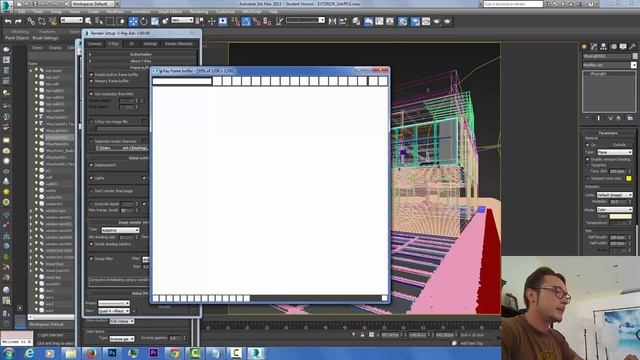Click Select in scene explorer header
This screenshot has height=360, width=640.
pos(37,48)
